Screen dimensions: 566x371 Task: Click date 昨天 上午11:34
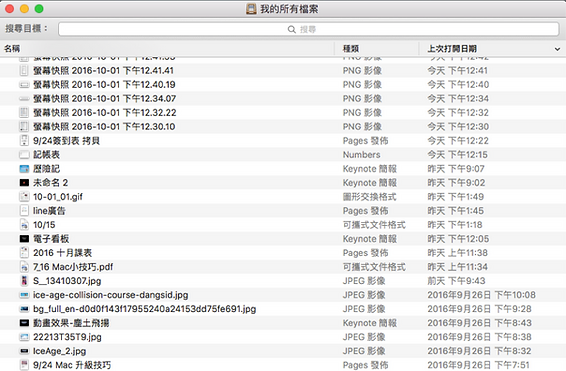click(x=457, y=267)
